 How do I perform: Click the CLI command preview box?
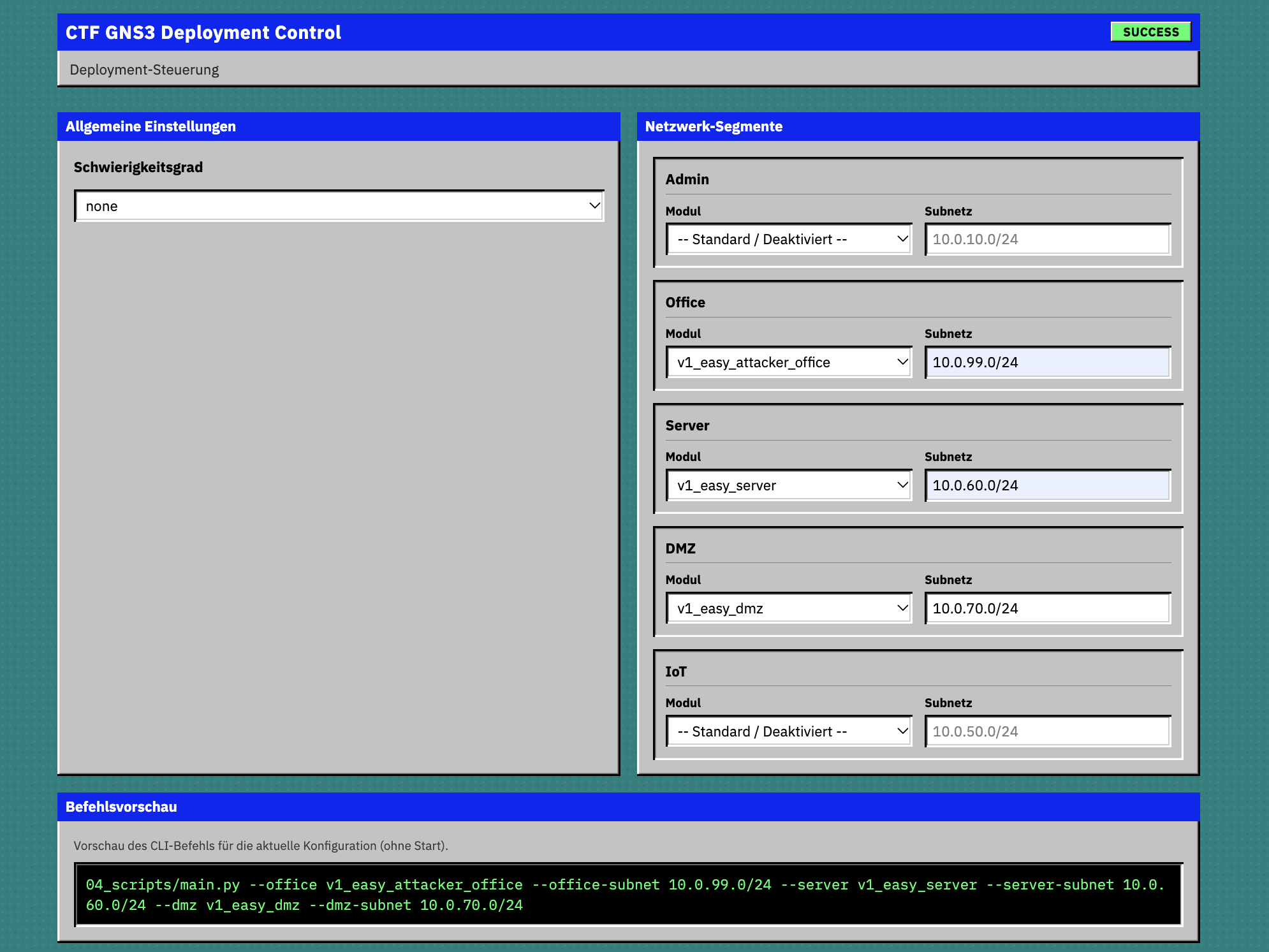tap(629, 895)
